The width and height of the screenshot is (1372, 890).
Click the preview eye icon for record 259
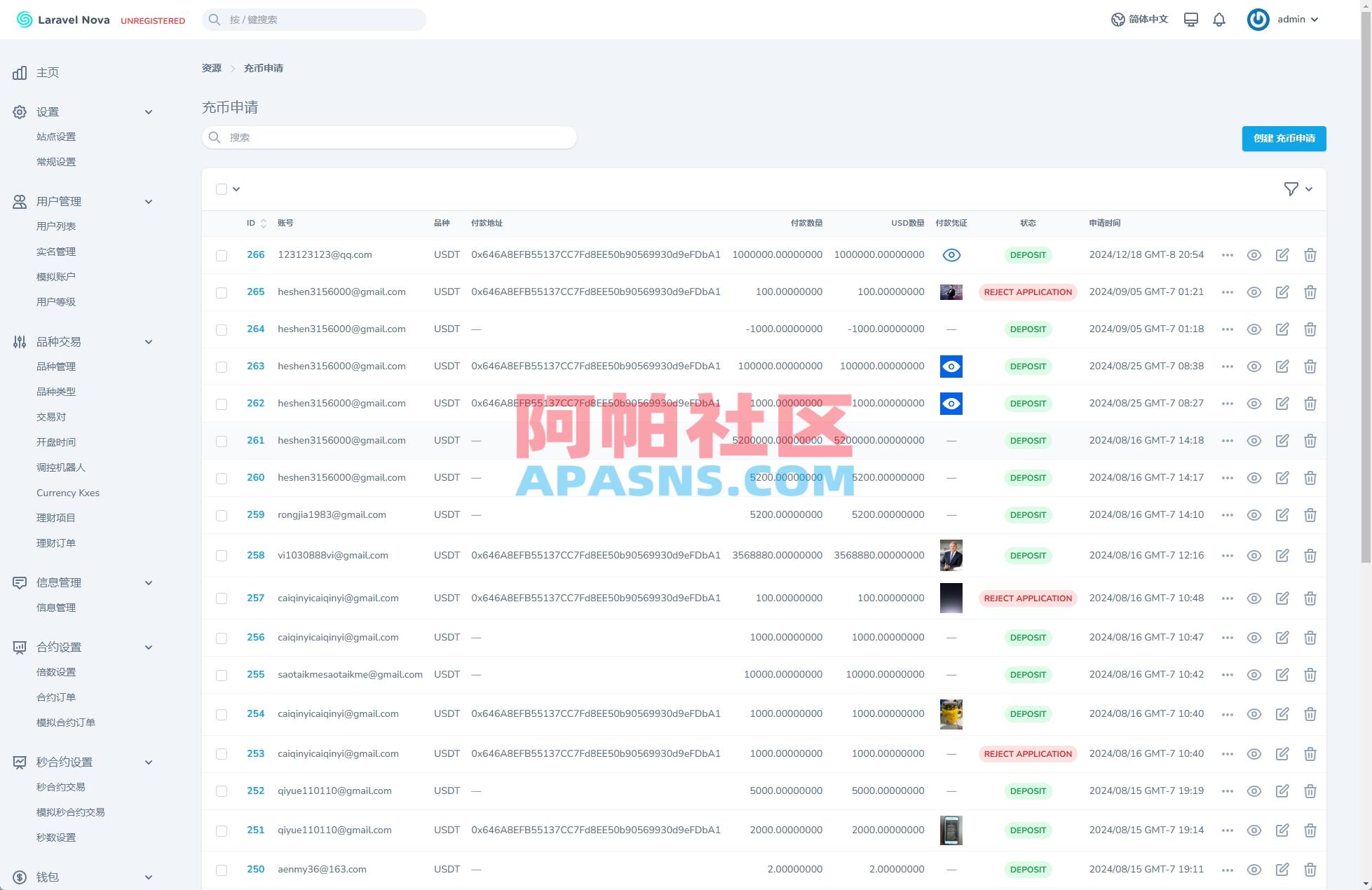[x=1254, y=514]
